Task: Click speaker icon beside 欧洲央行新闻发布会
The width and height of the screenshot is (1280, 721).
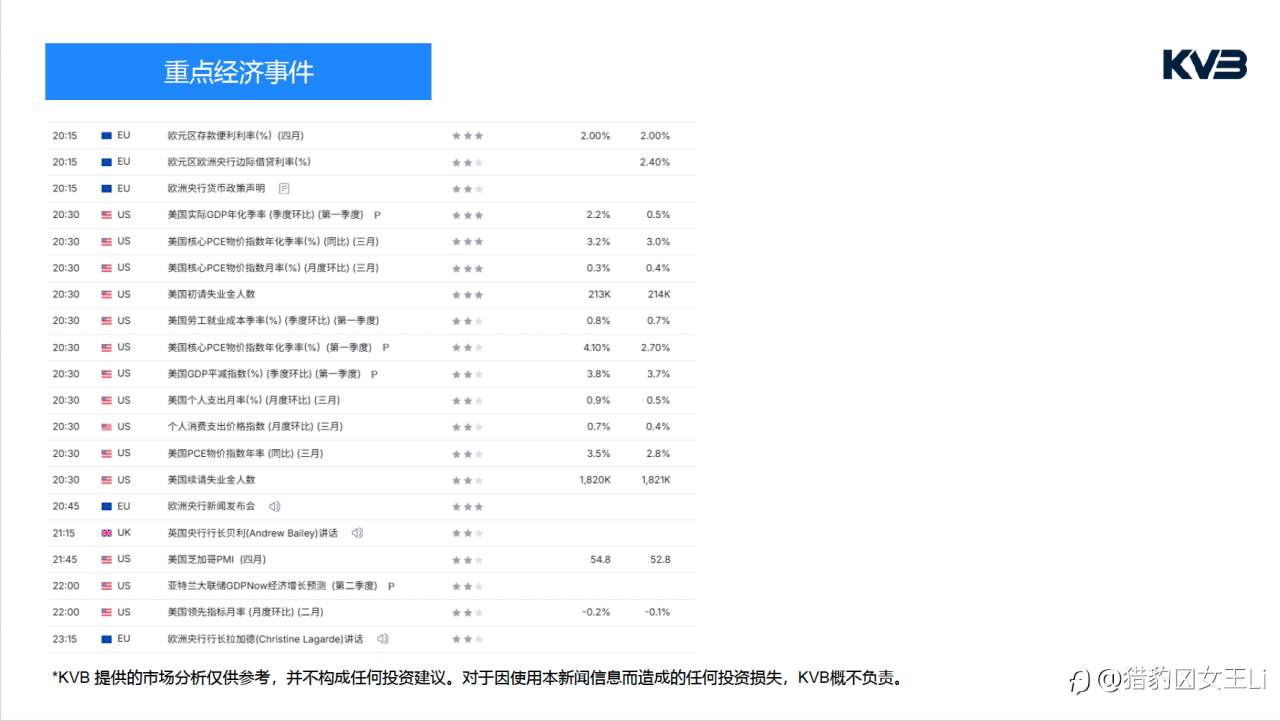Action: pos(274,506)
